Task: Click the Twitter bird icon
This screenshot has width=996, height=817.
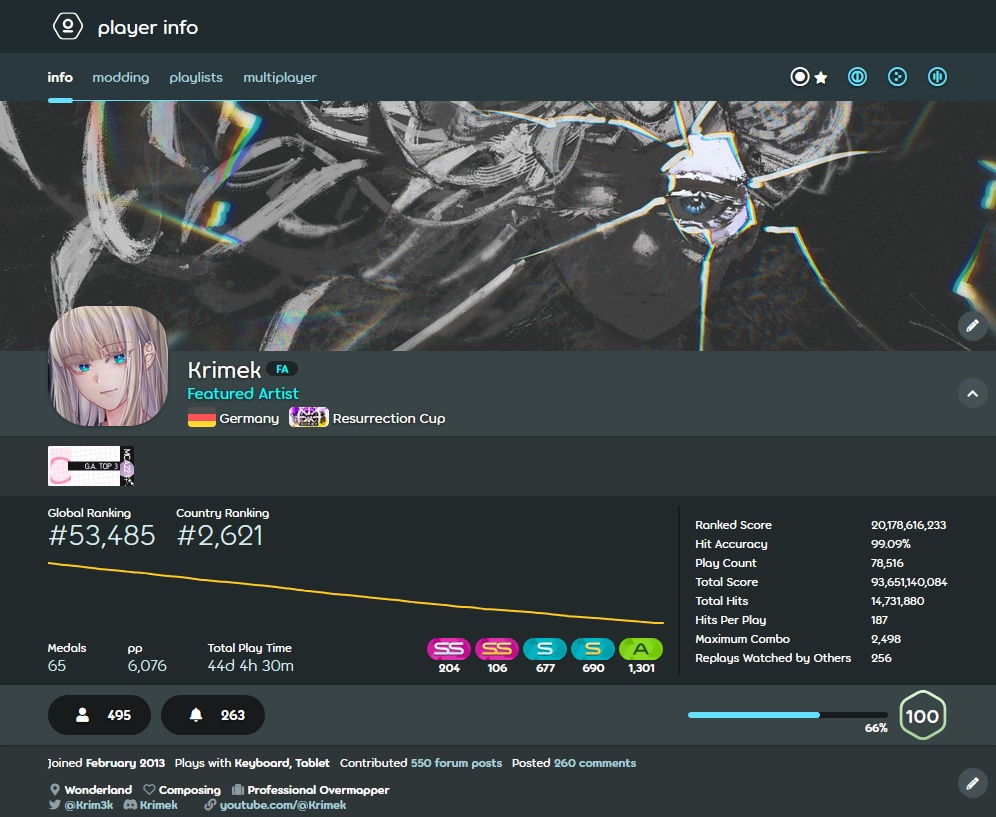Action: point(55,804)
